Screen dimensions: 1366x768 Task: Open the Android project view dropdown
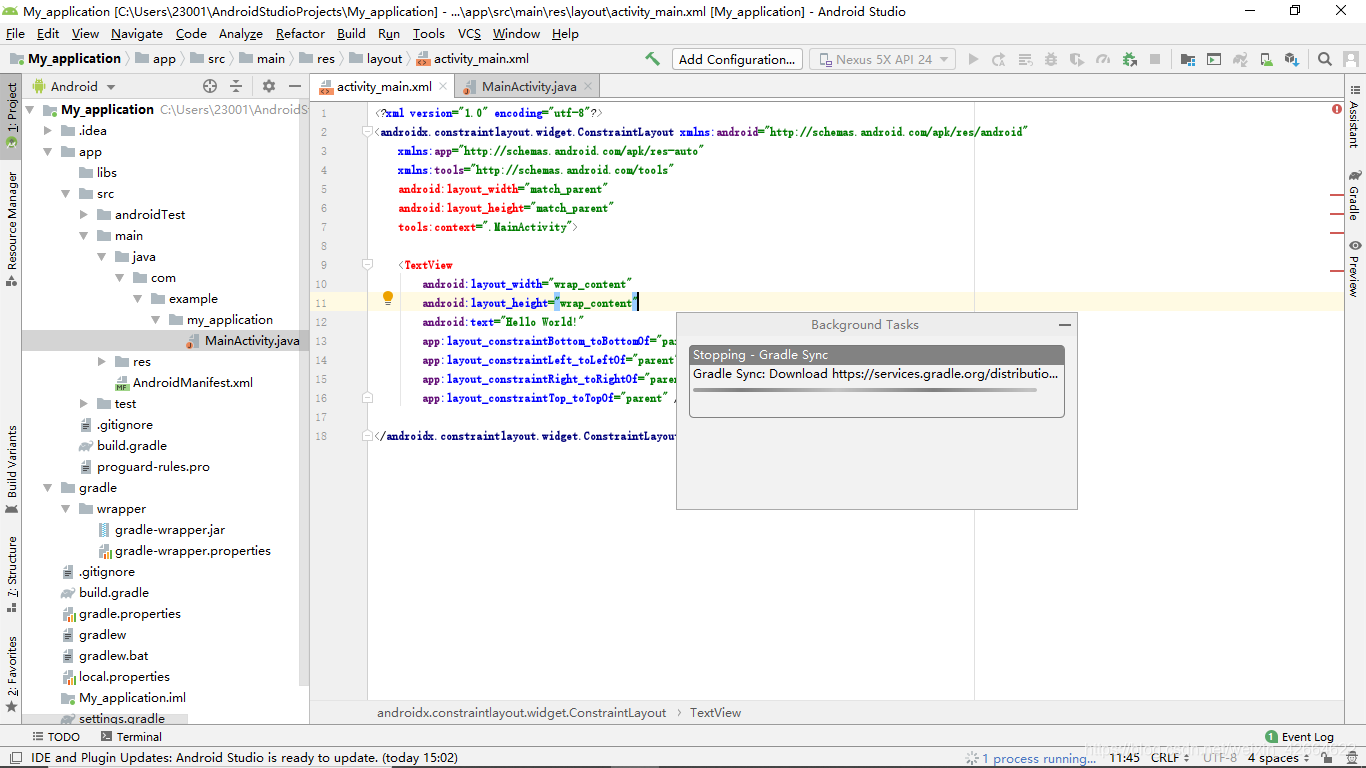[x=75, y=86]
